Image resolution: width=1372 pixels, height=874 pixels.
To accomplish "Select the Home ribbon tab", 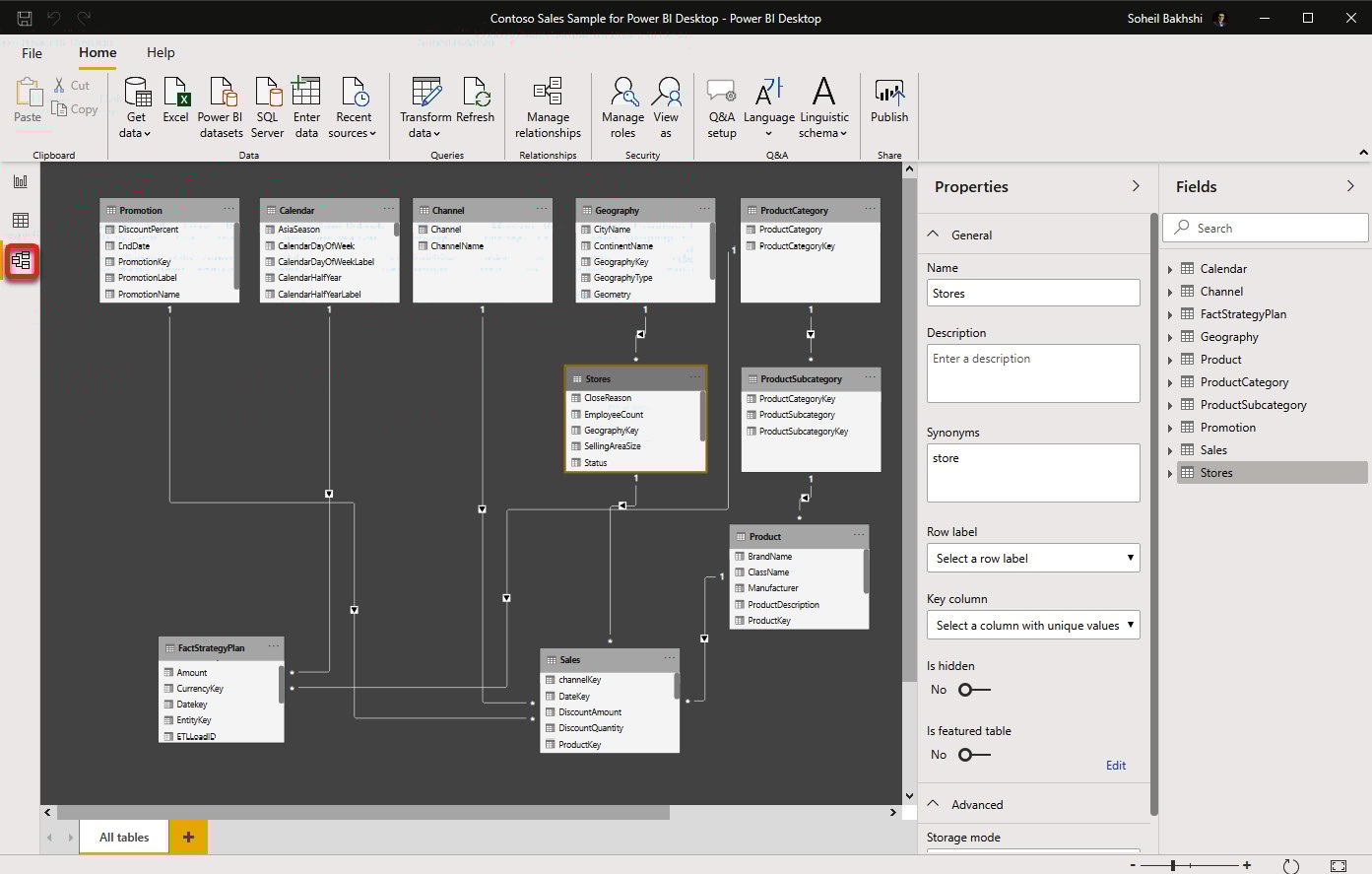I will click(x=98, y=53).
